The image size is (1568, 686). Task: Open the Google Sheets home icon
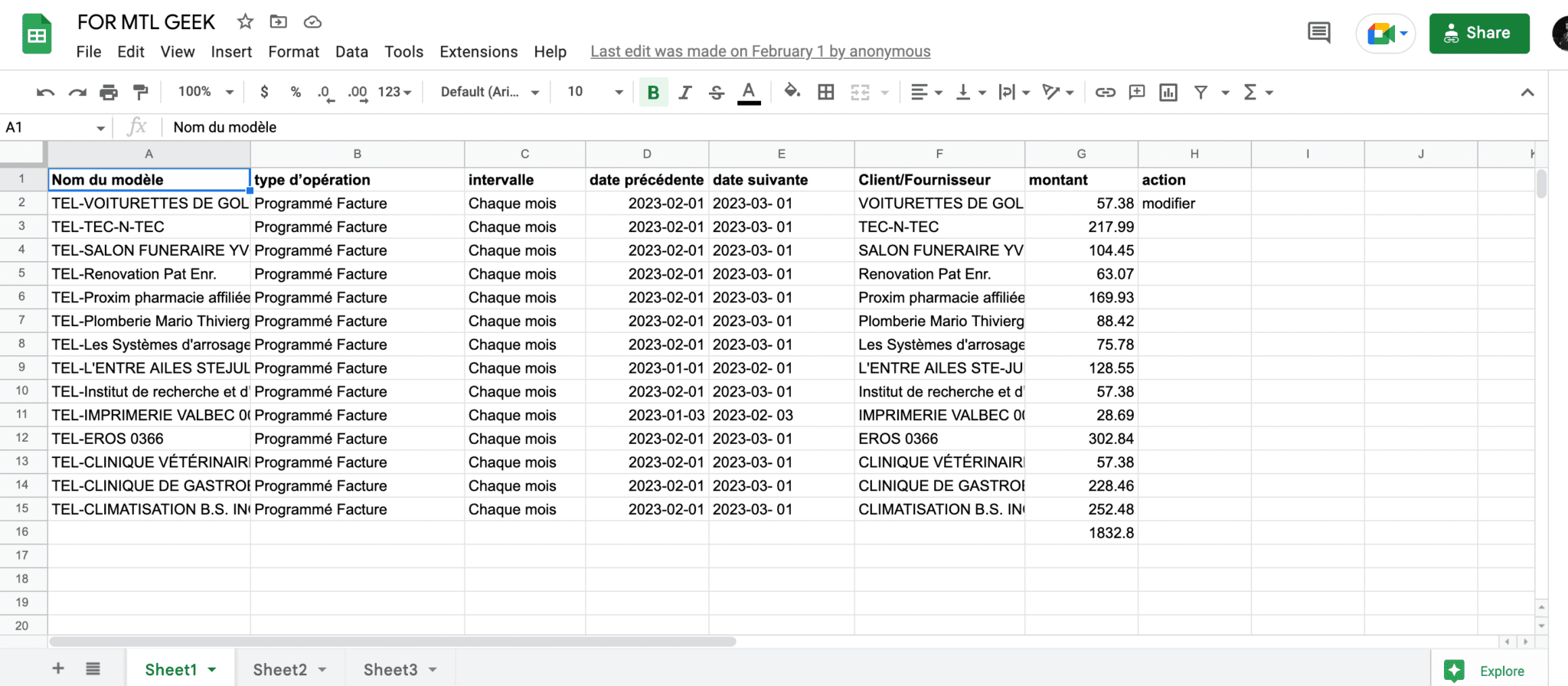[x=37, y=34]
